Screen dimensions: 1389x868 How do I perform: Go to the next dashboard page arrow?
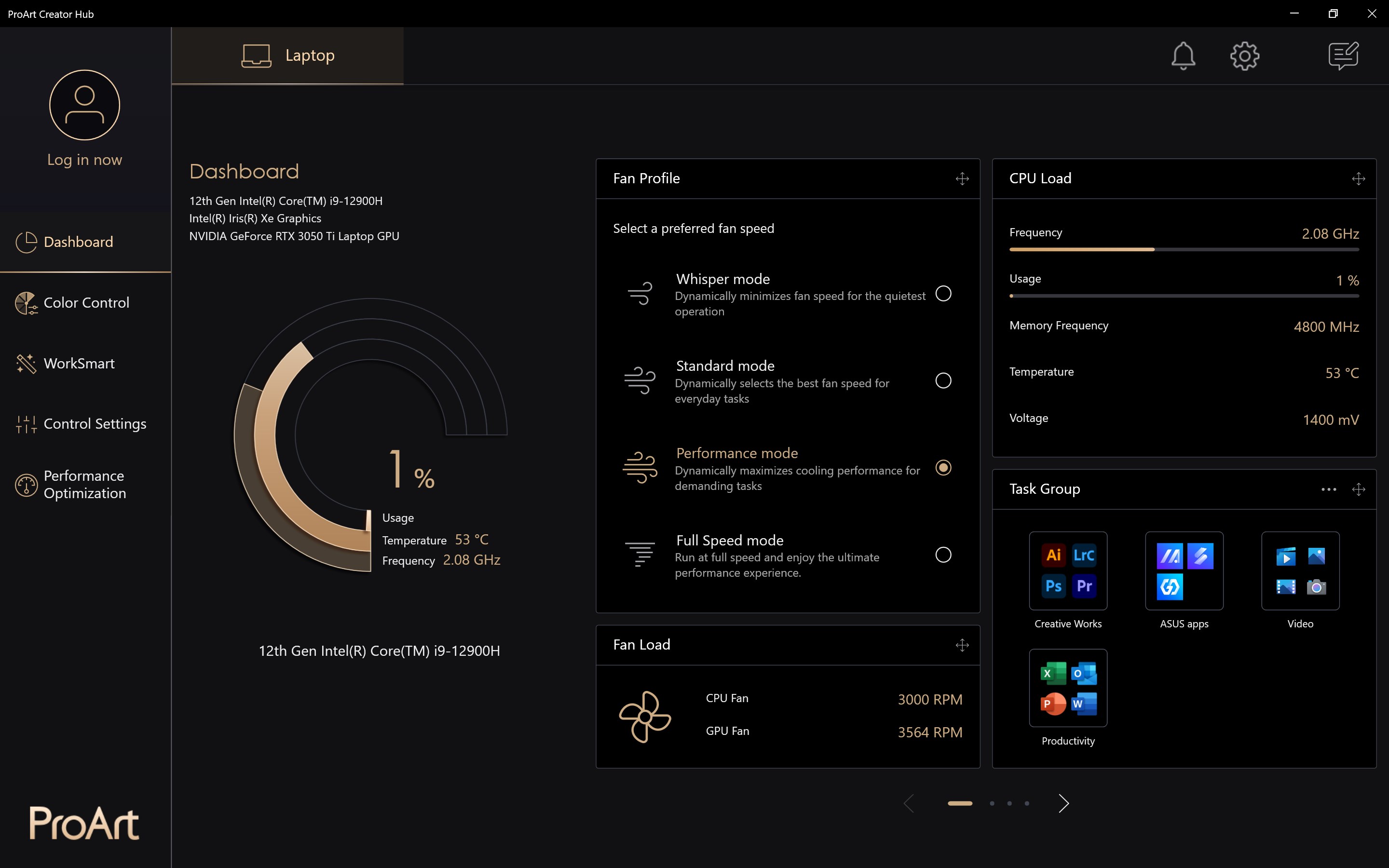(1063, 803)
